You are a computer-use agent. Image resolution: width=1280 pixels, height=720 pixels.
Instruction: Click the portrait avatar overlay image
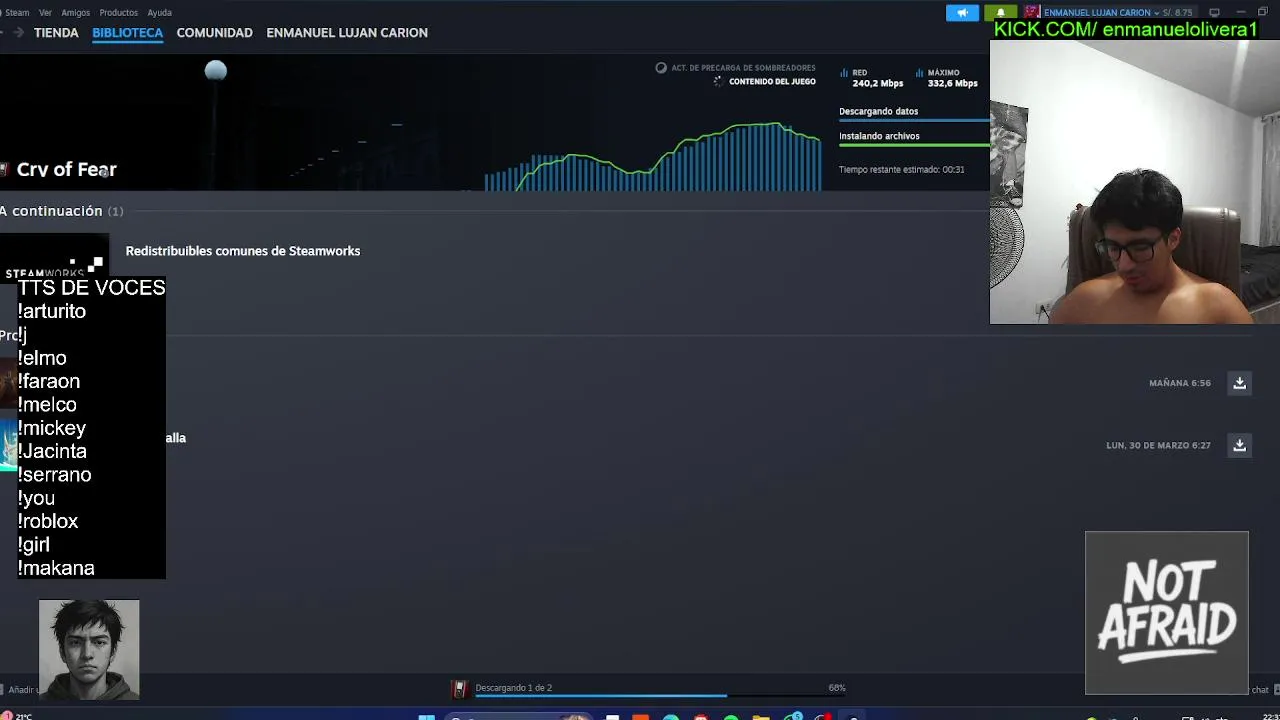point(89,649)
